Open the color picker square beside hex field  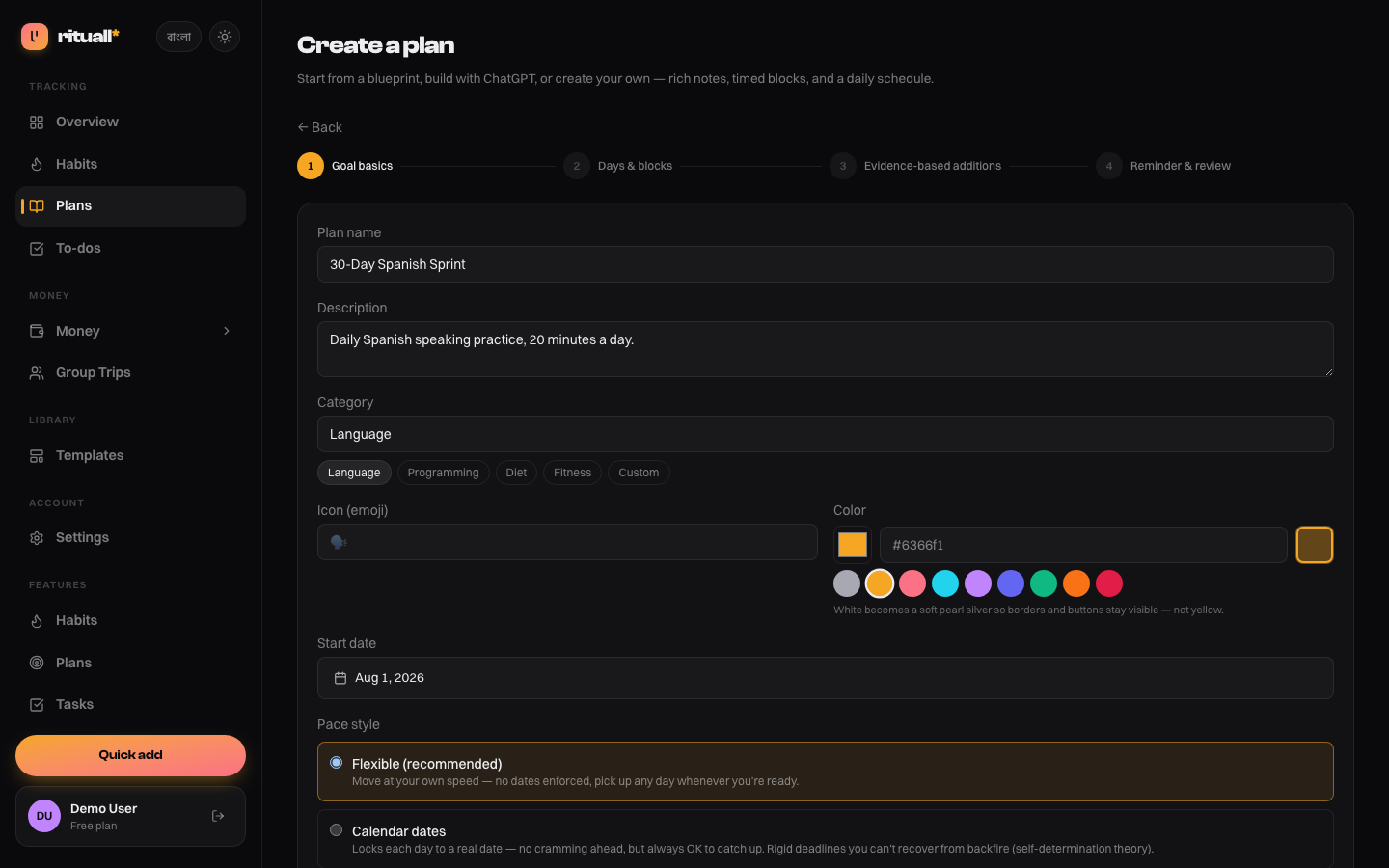click(853, 545)
